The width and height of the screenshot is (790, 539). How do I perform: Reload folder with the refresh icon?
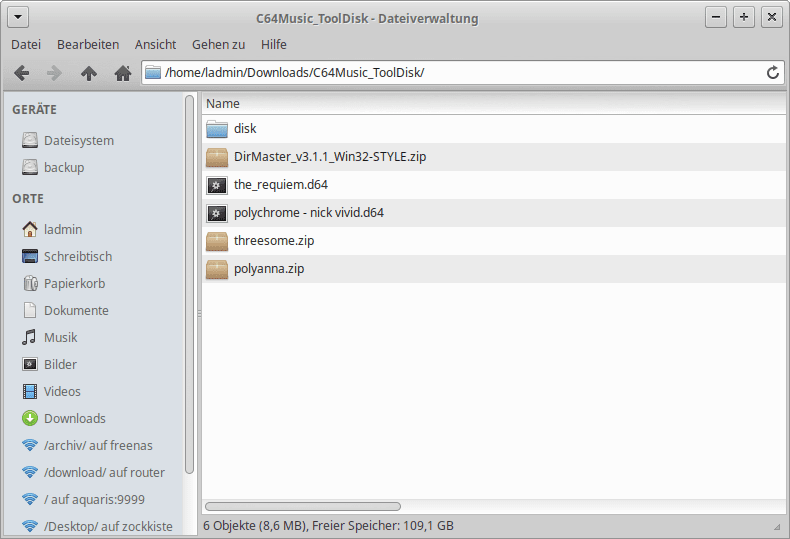[x=772, y=73]
